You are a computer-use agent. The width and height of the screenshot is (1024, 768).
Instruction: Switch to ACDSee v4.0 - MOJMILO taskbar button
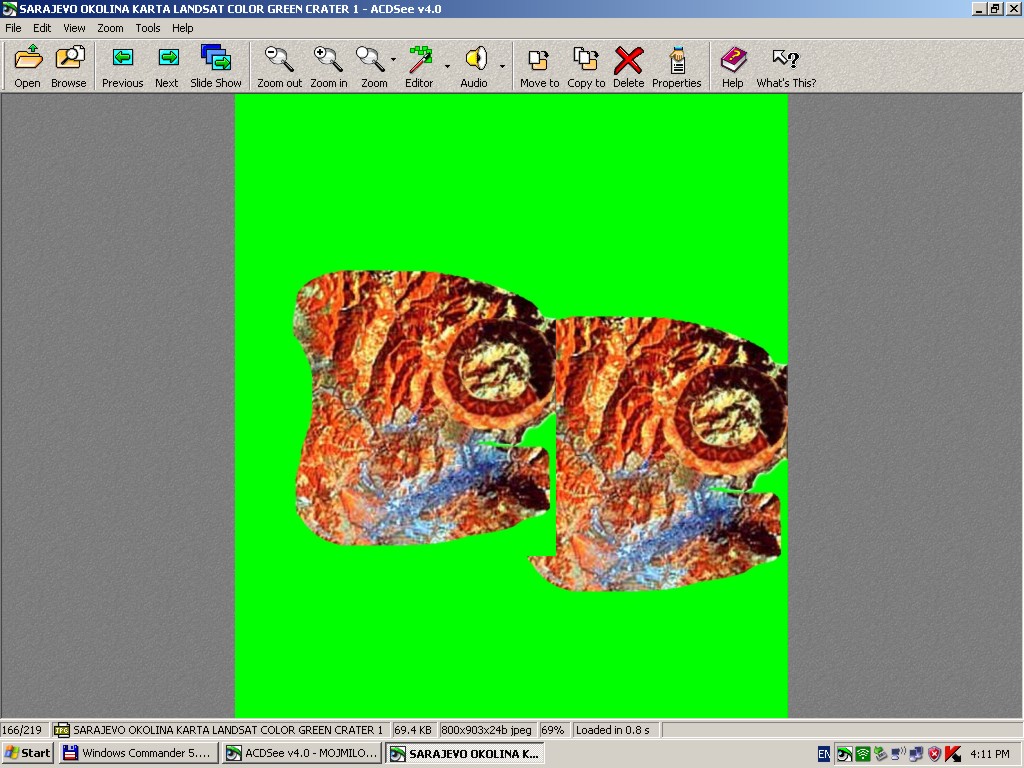[302, 753]
